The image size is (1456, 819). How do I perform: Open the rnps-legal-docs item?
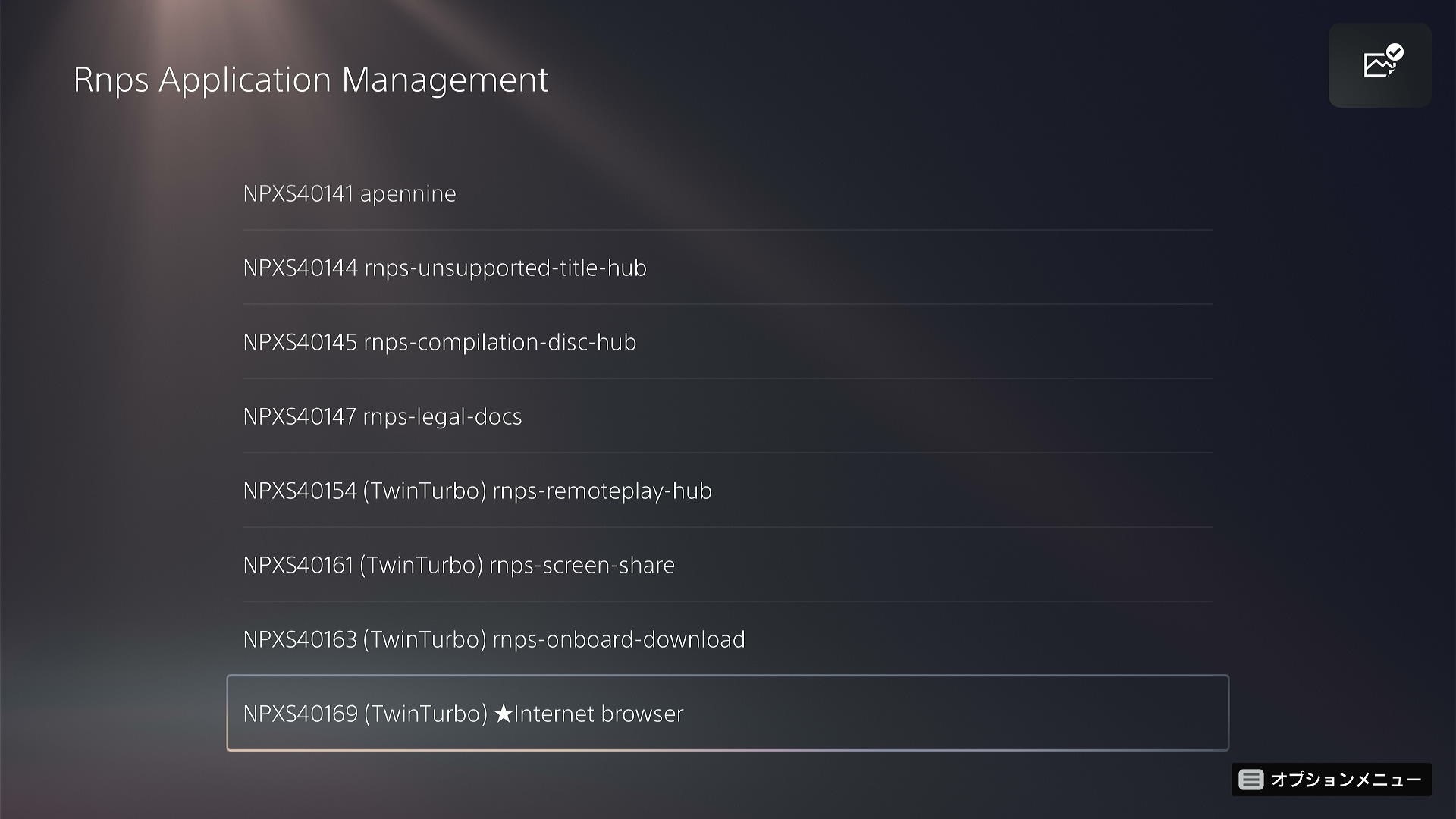click(728, 416)
